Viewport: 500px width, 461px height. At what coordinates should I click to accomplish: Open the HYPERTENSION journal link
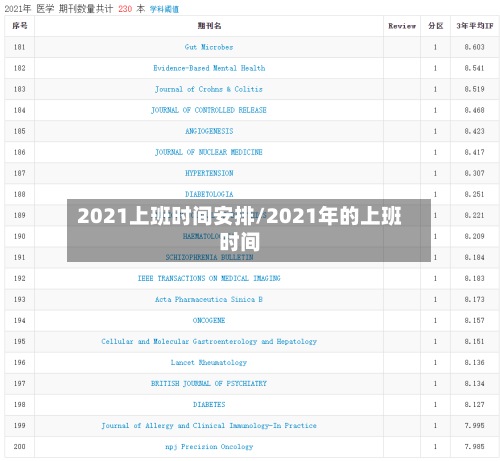pyautogui.click(x=209, y=173)
